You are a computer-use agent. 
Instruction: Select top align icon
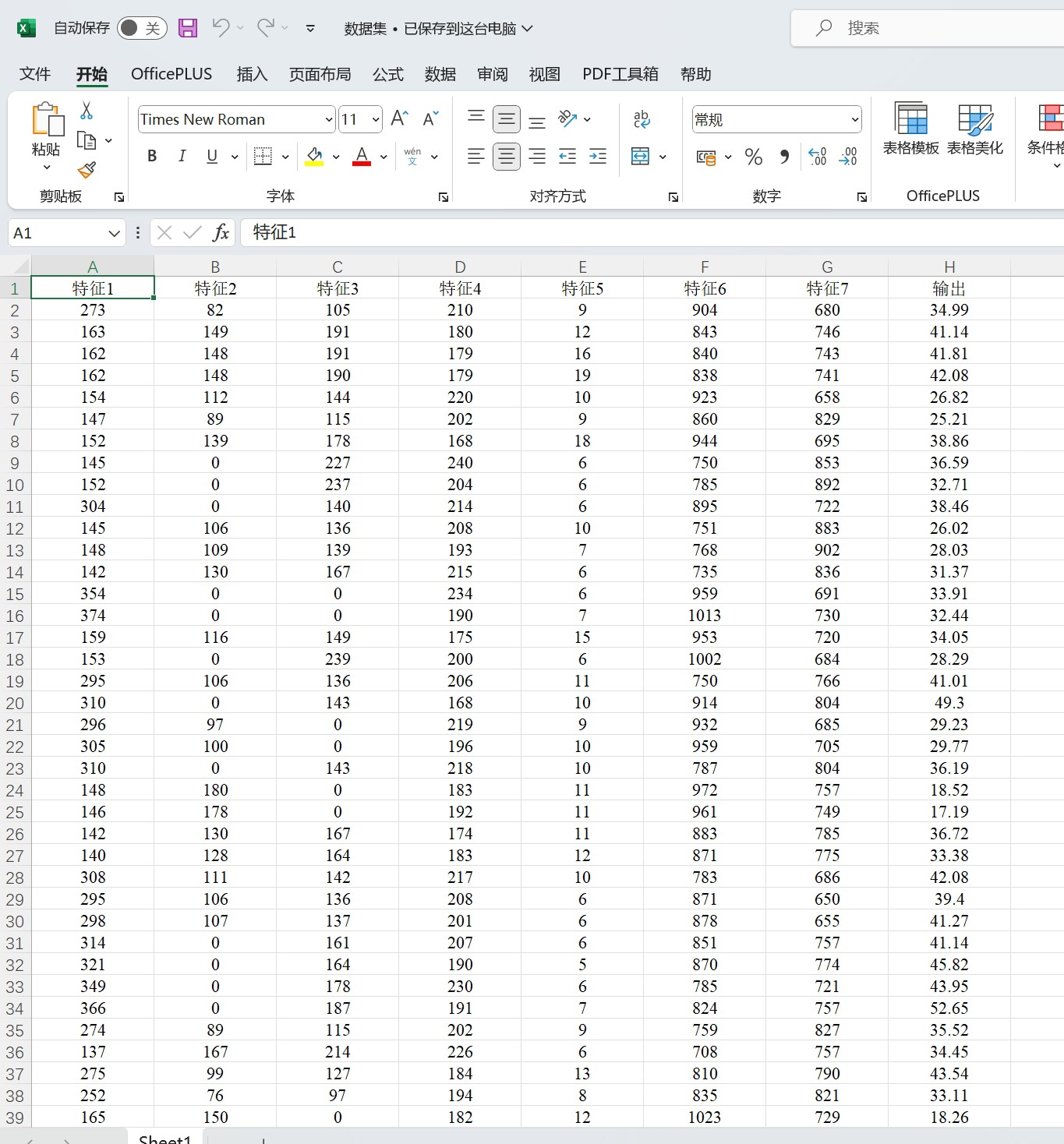point(476,118)
